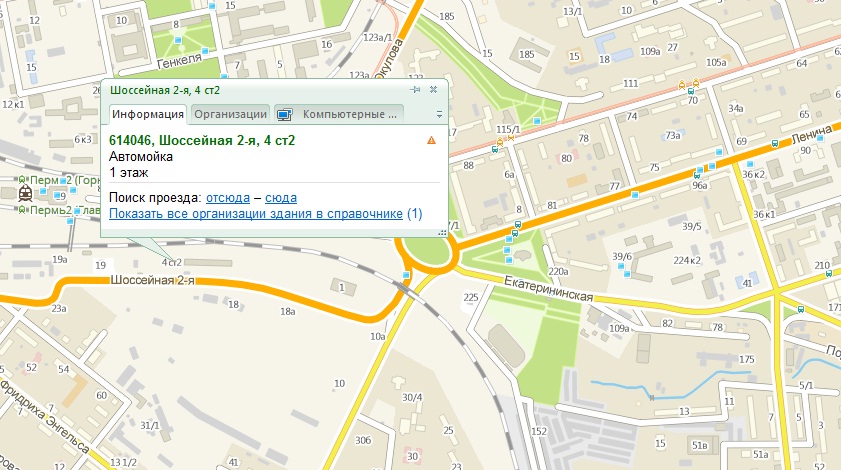Select building number 30/4

(x=412, y=398)
